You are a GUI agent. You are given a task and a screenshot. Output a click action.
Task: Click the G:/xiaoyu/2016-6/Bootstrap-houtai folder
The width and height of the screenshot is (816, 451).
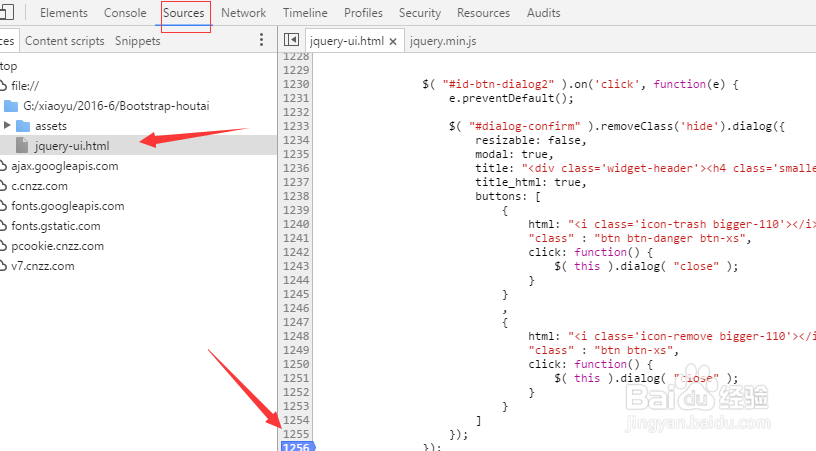(x=116, y=106)
